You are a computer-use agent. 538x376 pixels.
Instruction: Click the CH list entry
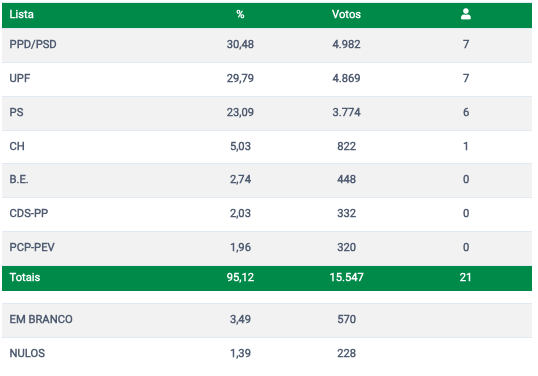coord(17,146)
